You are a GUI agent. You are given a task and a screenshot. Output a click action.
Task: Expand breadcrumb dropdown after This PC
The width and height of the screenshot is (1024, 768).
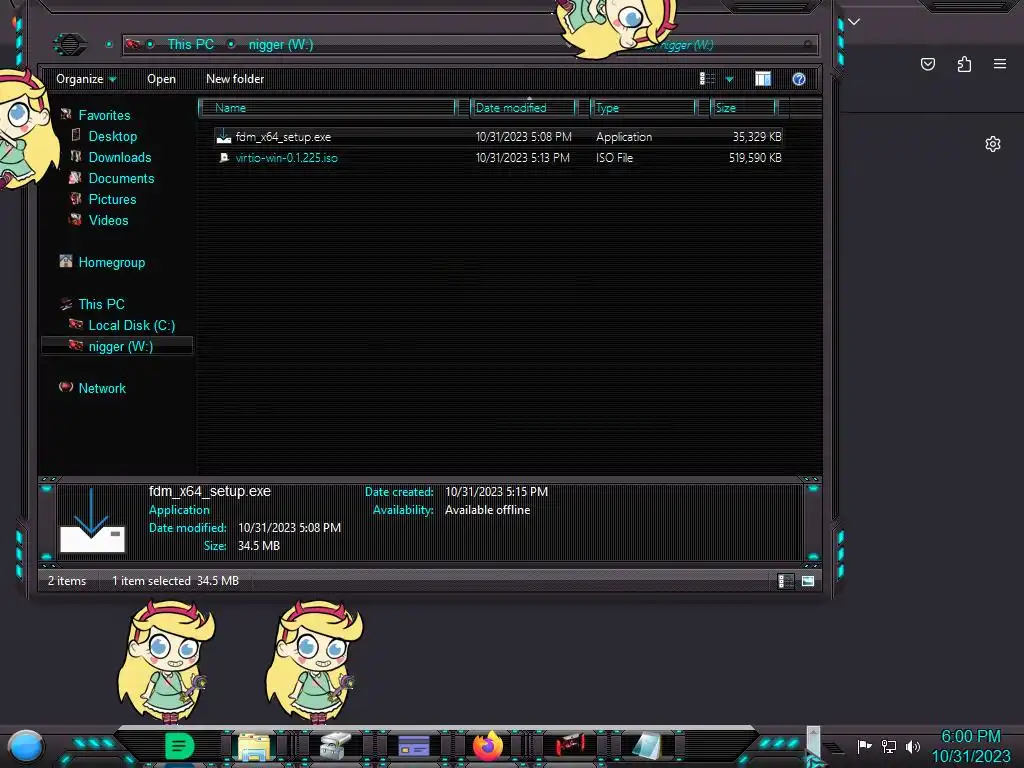point(231,44)
